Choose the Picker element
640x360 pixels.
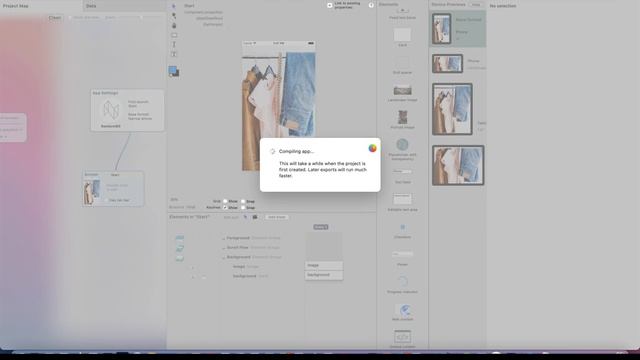(x=402, y=258)
